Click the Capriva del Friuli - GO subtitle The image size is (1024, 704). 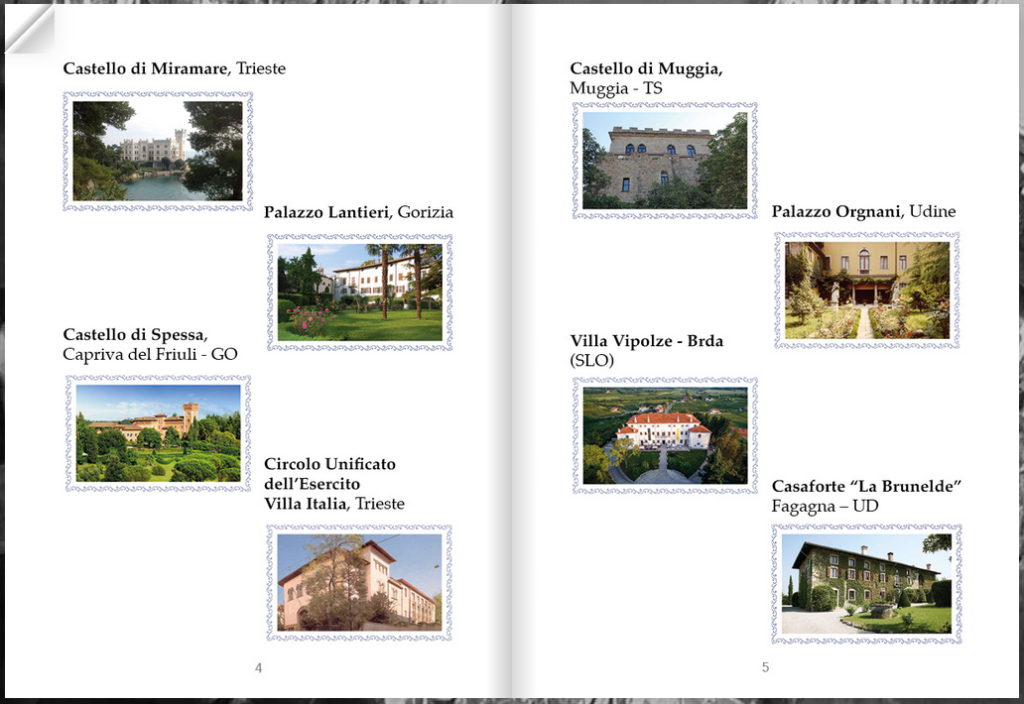pos(150,355)
